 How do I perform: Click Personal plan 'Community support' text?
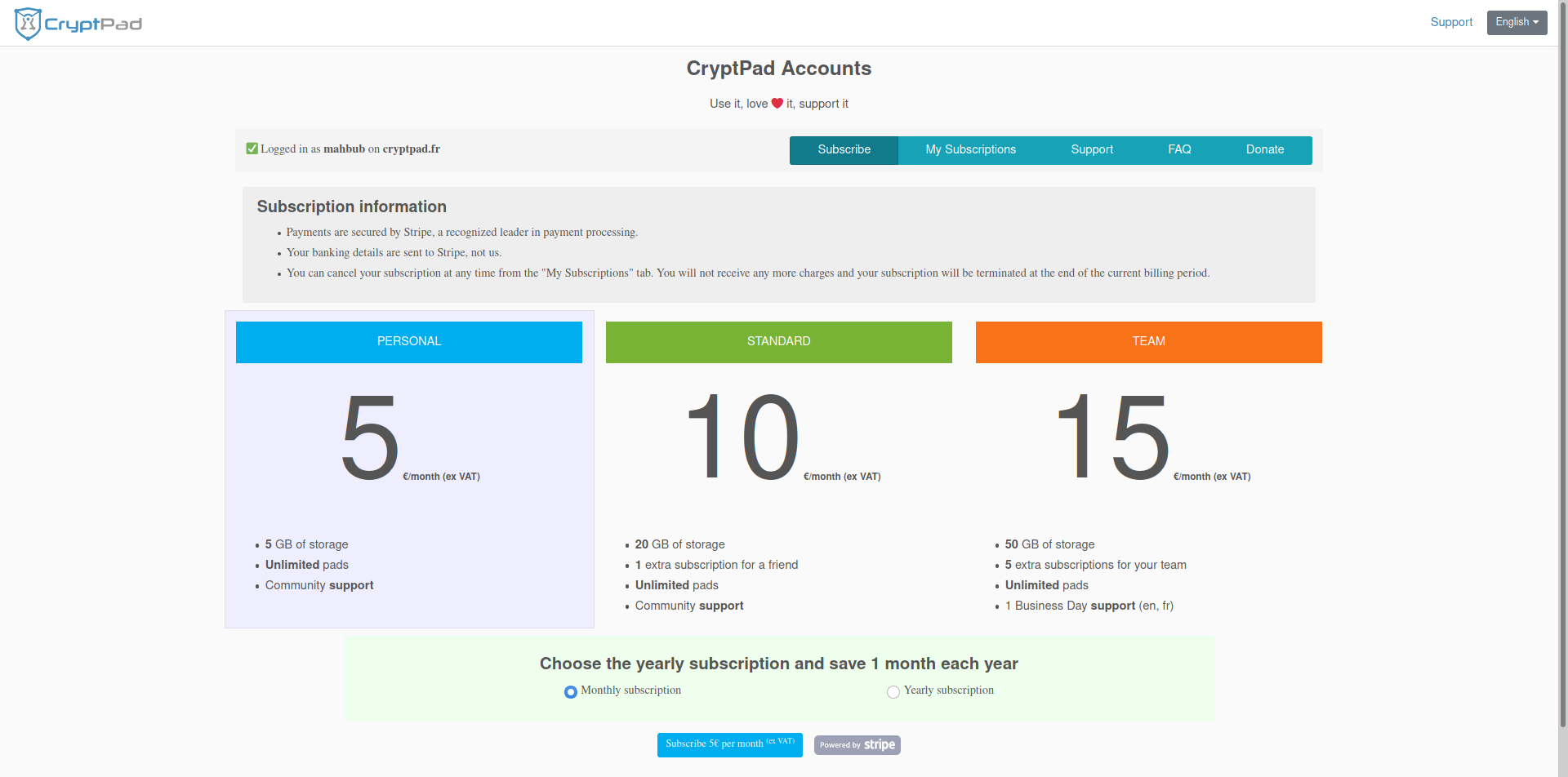tap(319, 585)
